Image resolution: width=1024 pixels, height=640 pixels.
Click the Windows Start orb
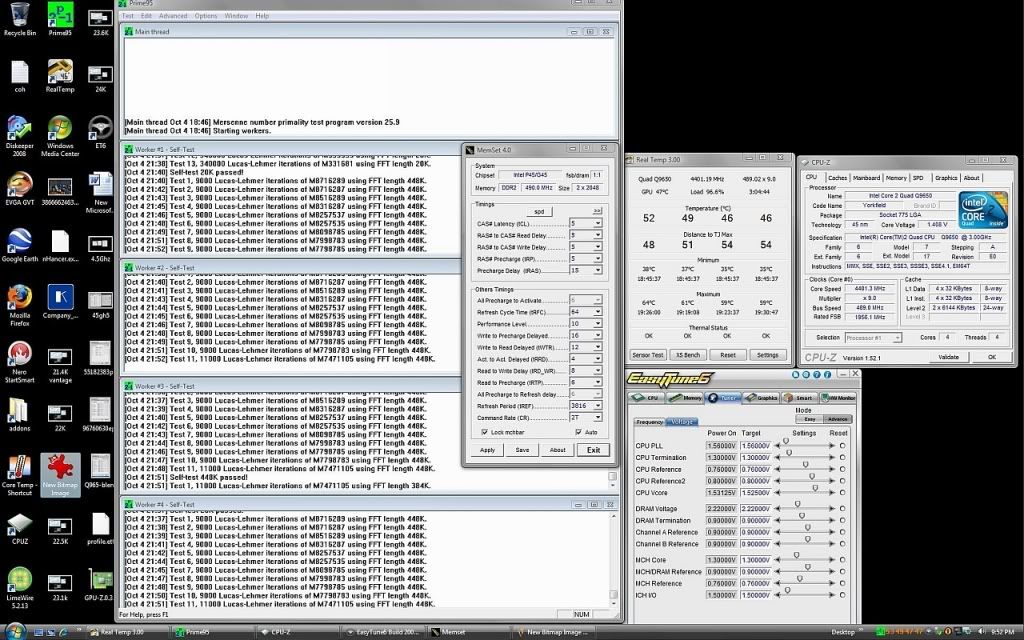coord(15,631)
